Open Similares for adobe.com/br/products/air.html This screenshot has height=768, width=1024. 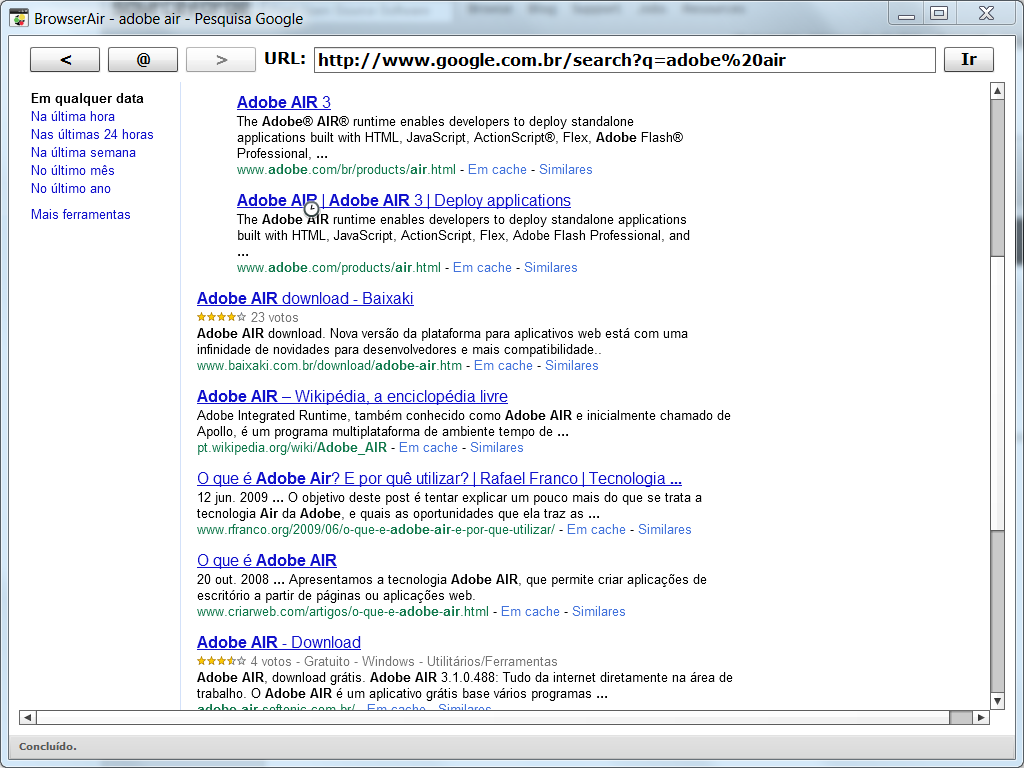pyautogui.click(x=566, y=170)
